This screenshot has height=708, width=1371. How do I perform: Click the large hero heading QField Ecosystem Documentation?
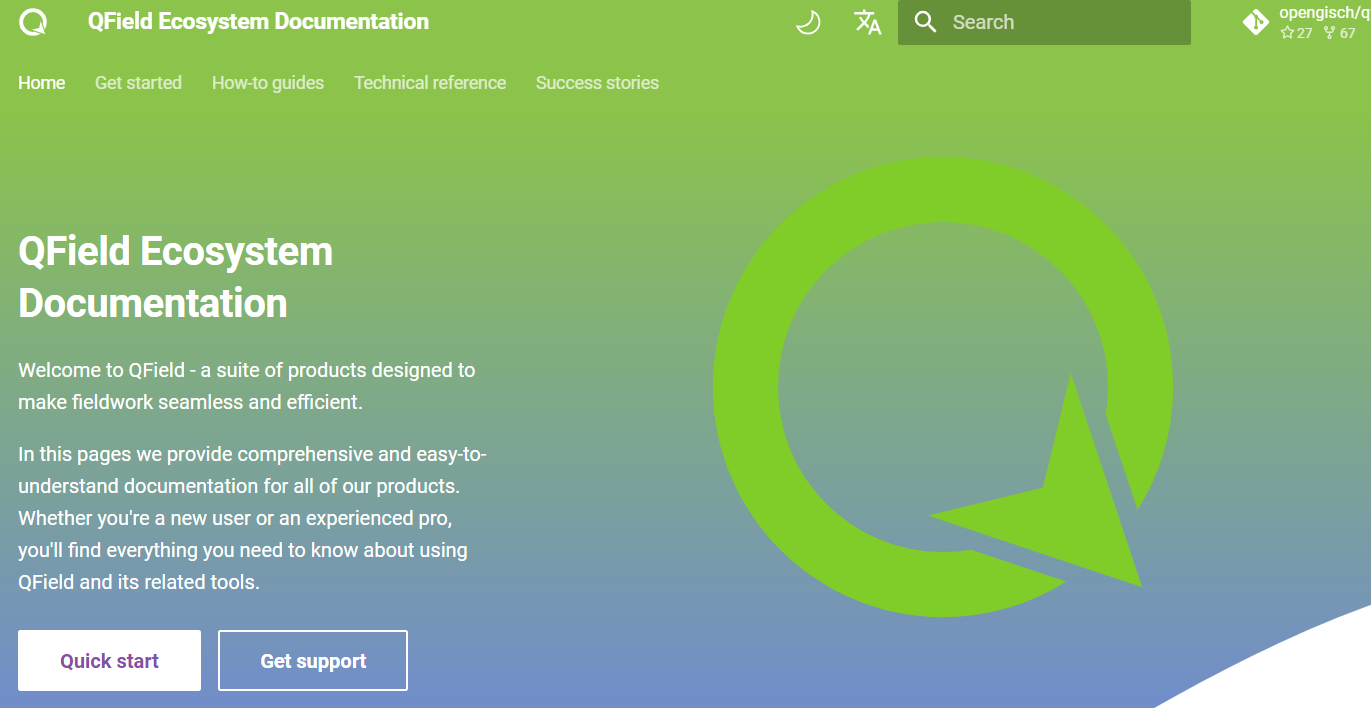(x=176, y=277)
